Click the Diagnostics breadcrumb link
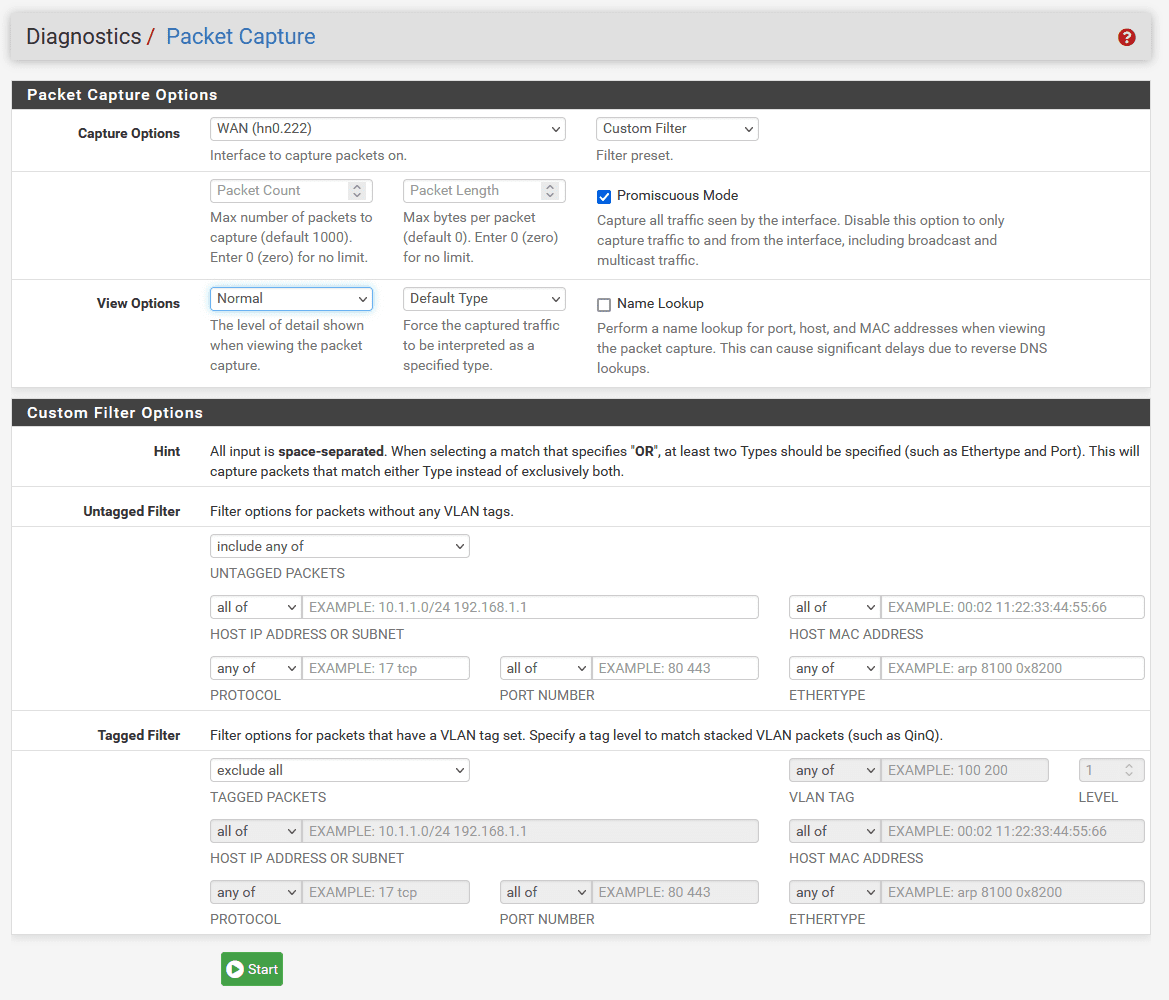 click(83, 37)
